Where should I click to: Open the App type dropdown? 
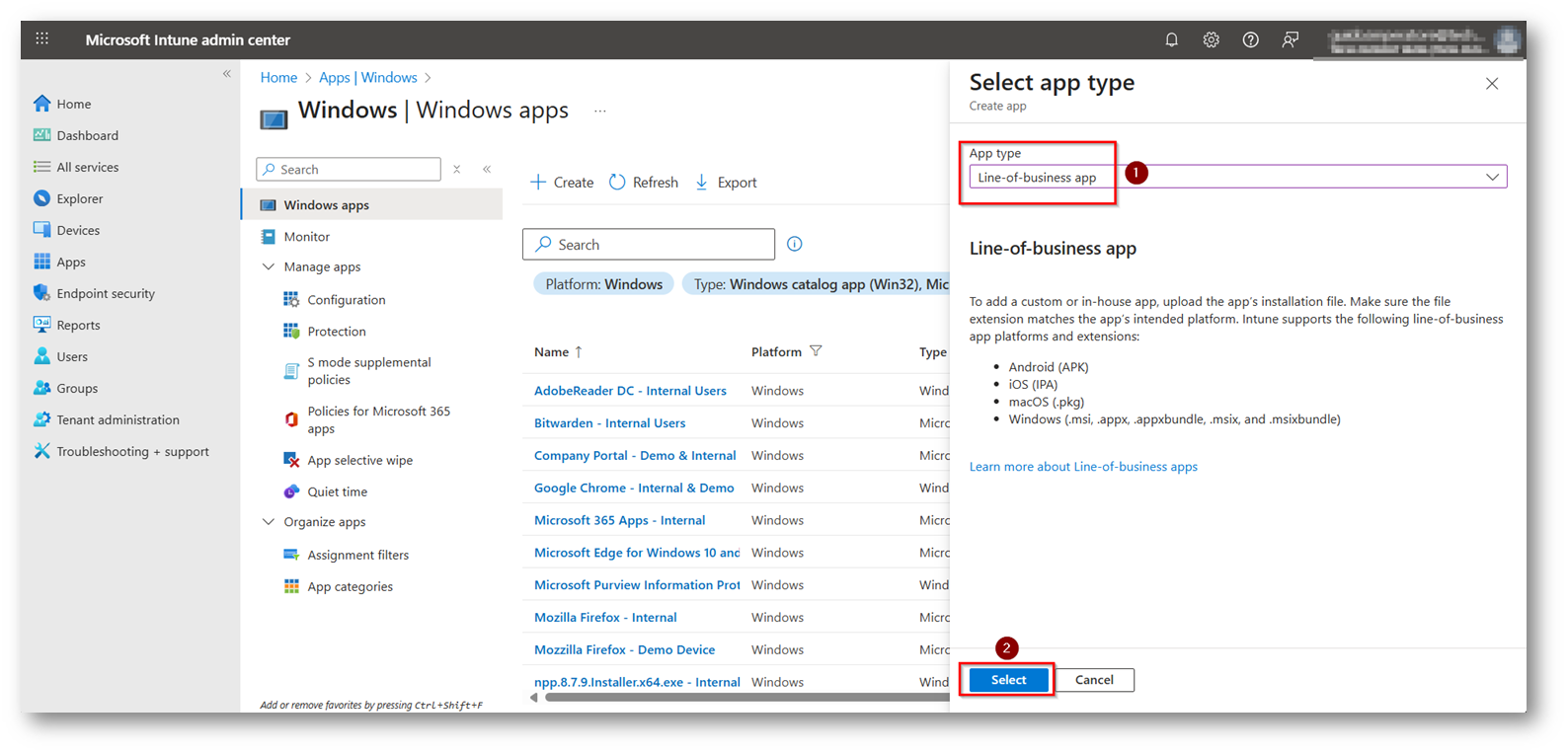click(1238, 177)
